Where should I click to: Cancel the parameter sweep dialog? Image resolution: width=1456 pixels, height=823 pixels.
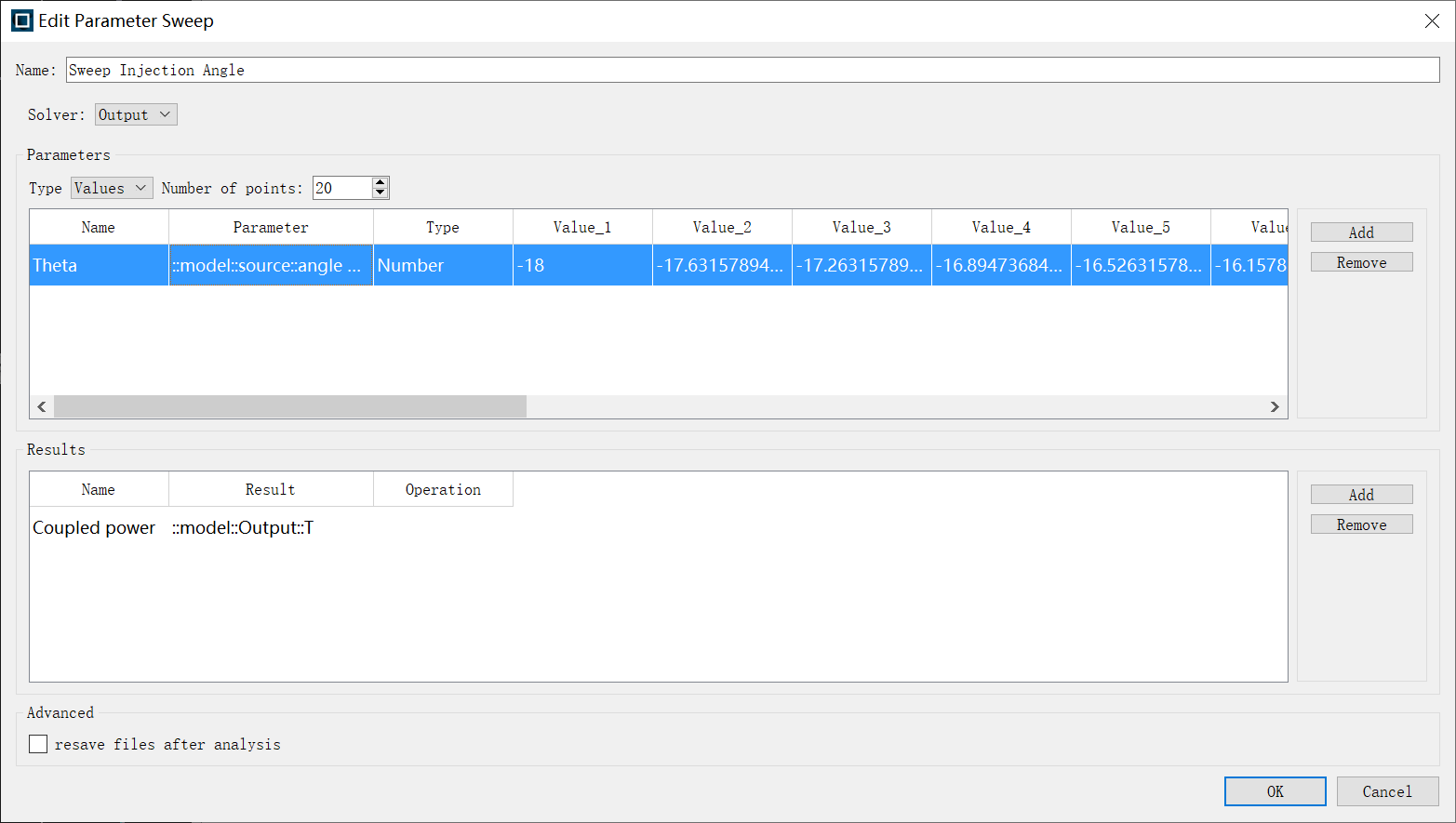pyautogui.click(x=1387, y=791)
